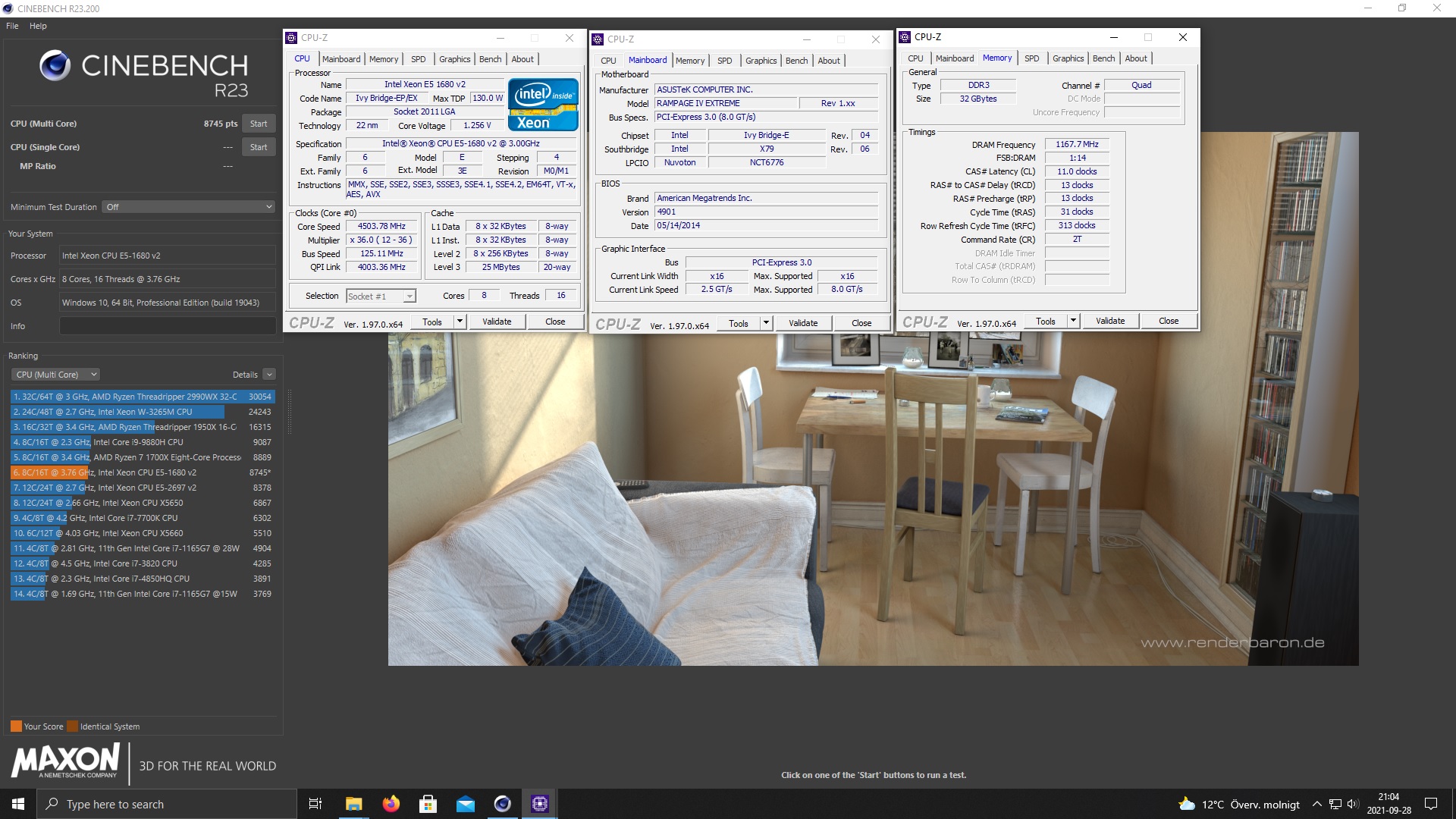Open the notification center icon
Viewport: 1456px width, 819px height.
click(x=1431, y=804)
